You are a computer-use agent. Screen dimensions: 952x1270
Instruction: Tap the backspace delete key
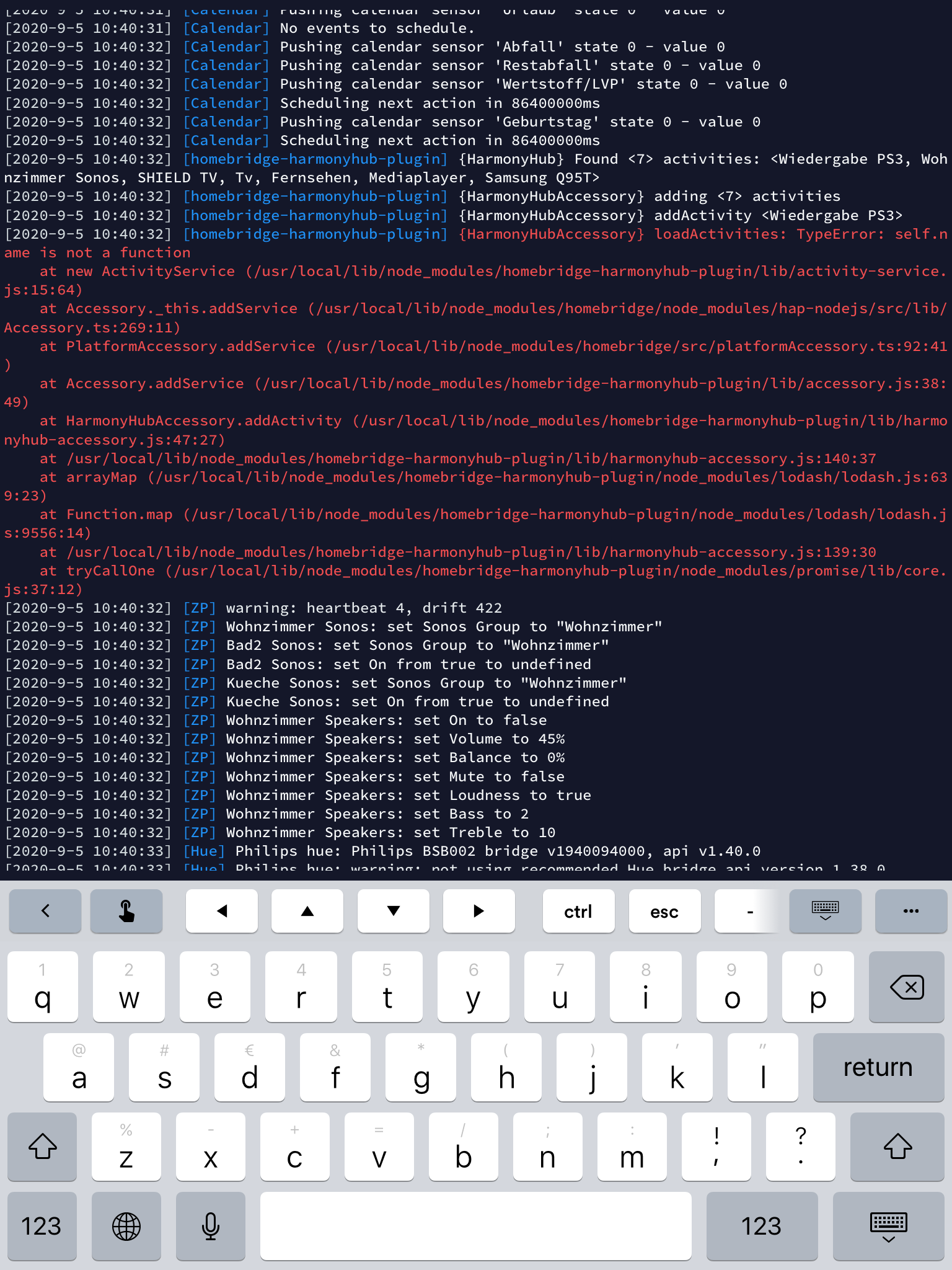click(x=906, y=987)
